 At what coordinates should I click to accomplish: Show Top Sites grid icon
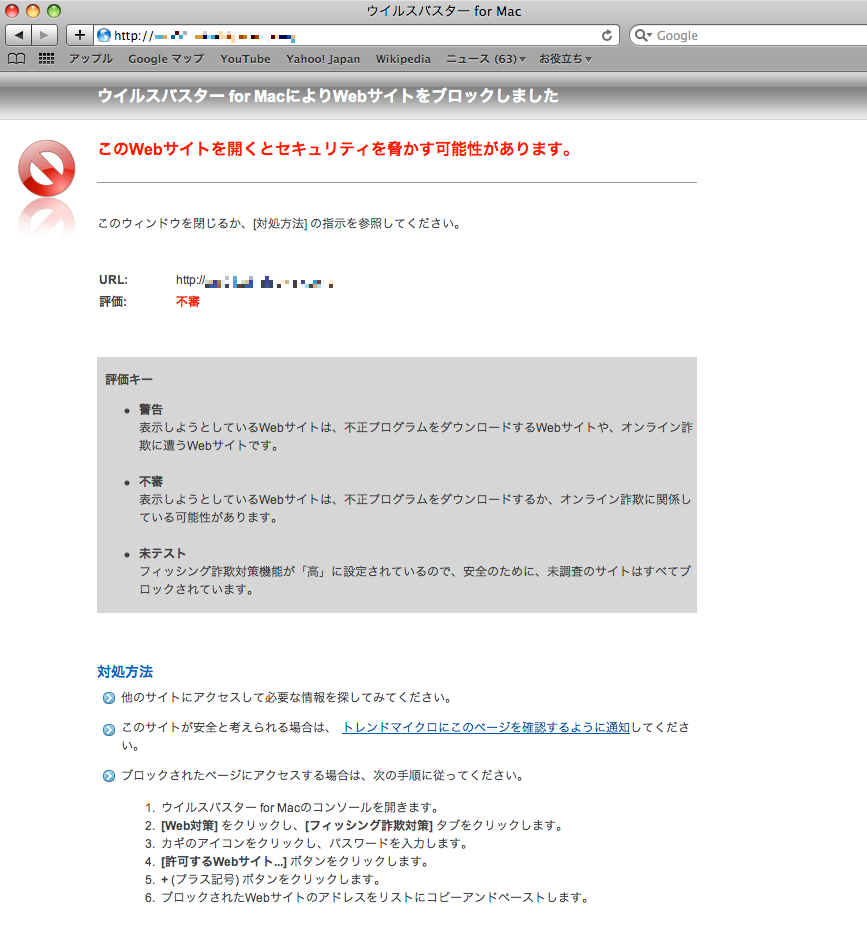[x=46, y=59]
